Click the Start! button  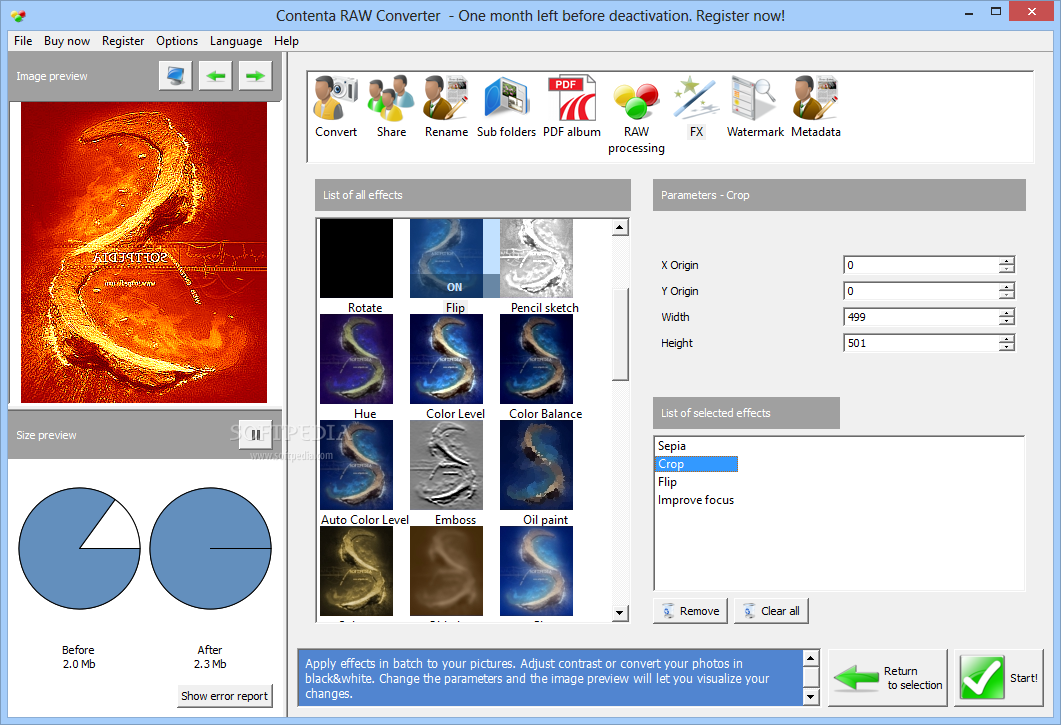point(999,678)
